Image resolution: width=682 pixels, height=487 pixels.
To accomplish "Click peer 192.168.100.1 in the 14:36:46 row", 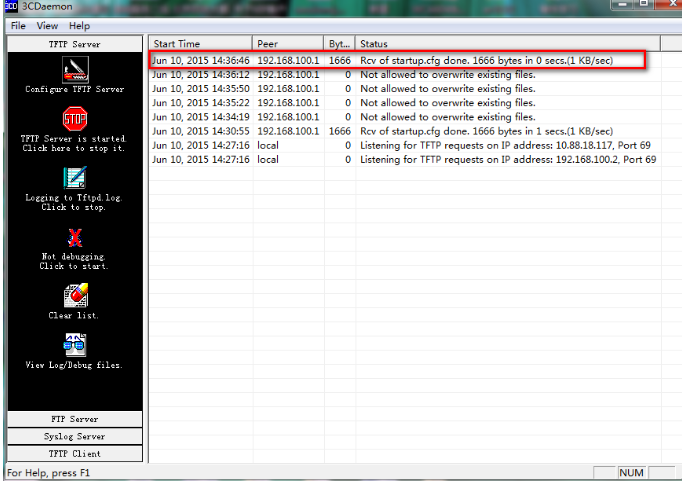I will (288, 60).
